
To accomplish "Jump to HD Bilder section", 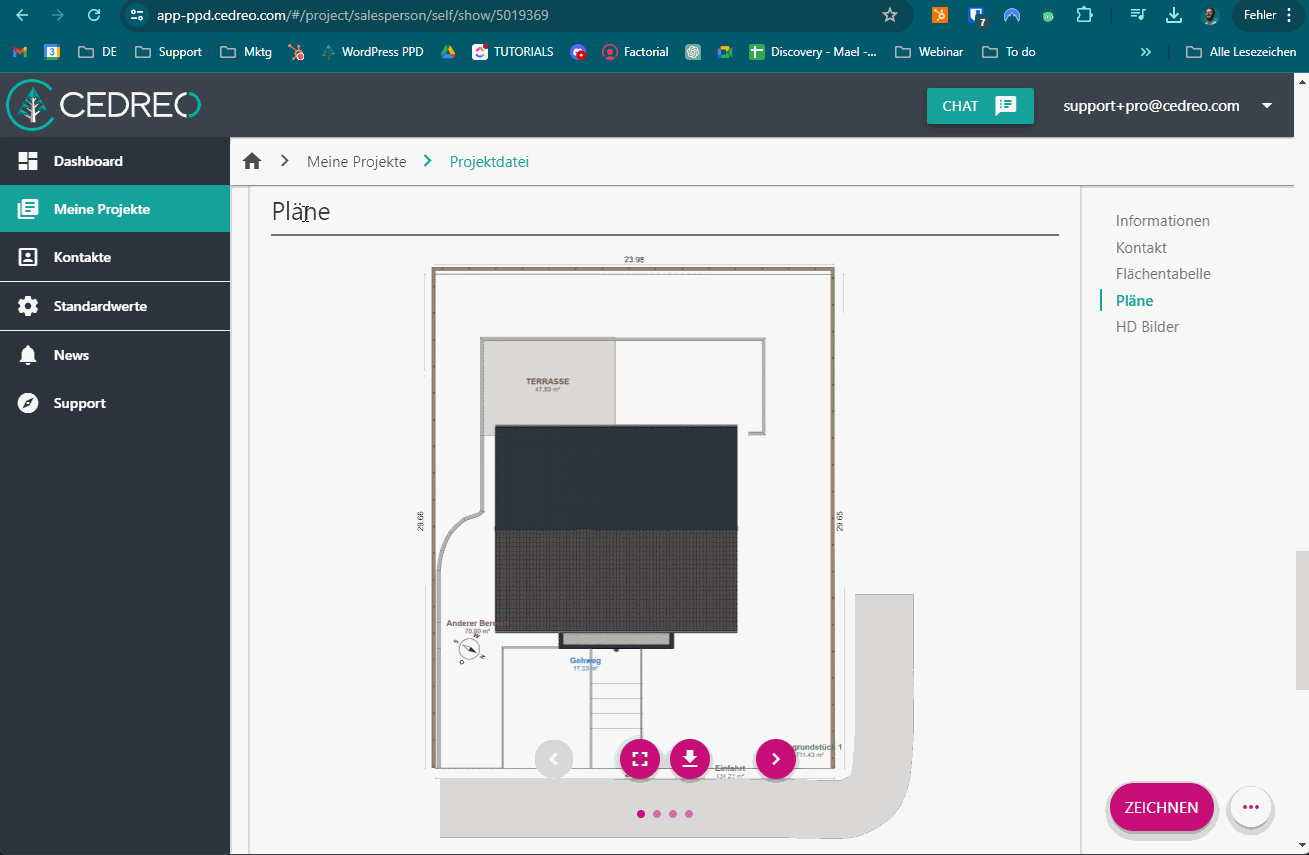I will (1147, 327).
